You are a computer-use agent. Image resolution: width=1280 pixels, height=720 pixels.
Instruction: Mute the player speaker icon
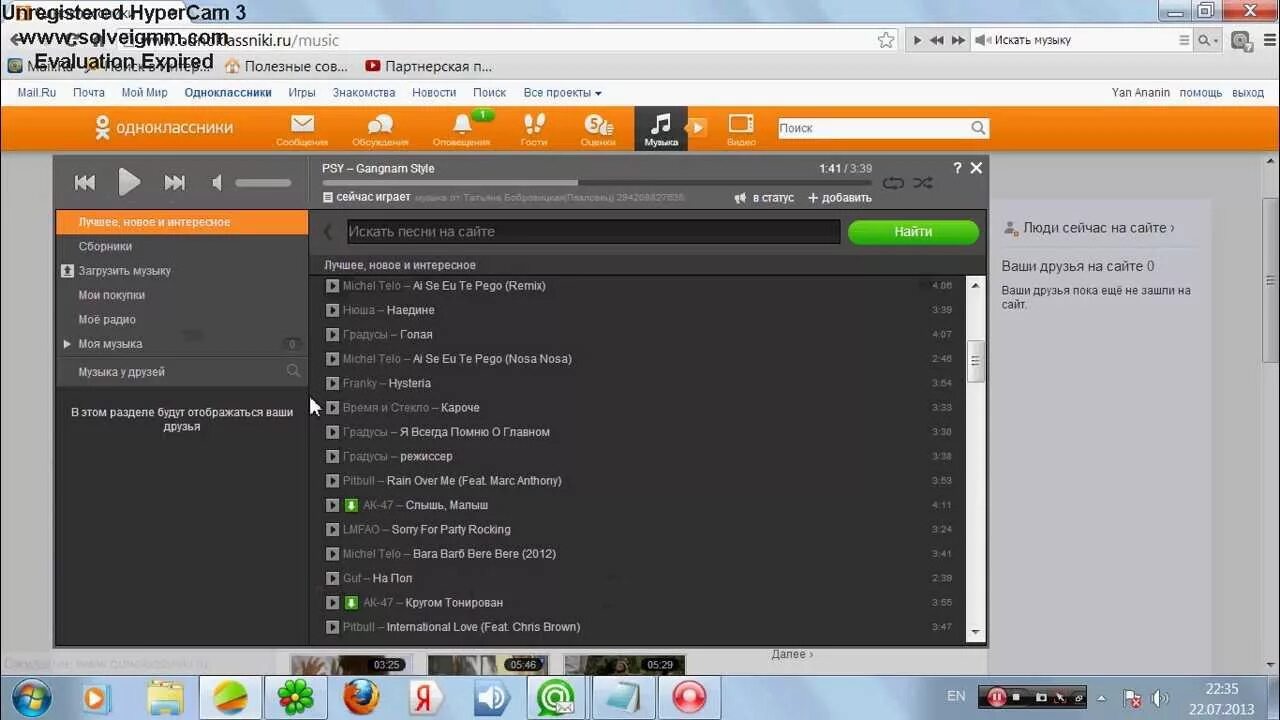[216, 182]
